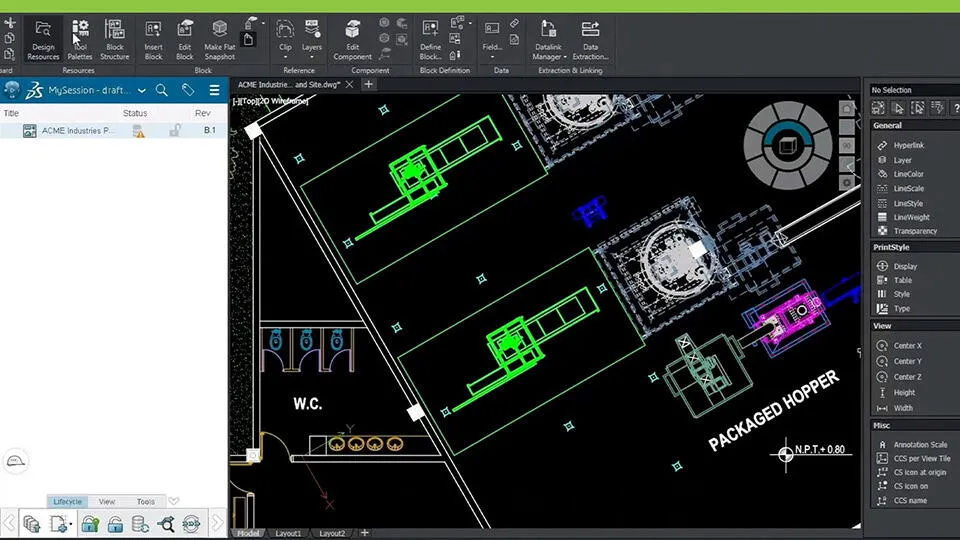Click the LineColor property icon
This screenshot has height=540, width=960.
882,174
